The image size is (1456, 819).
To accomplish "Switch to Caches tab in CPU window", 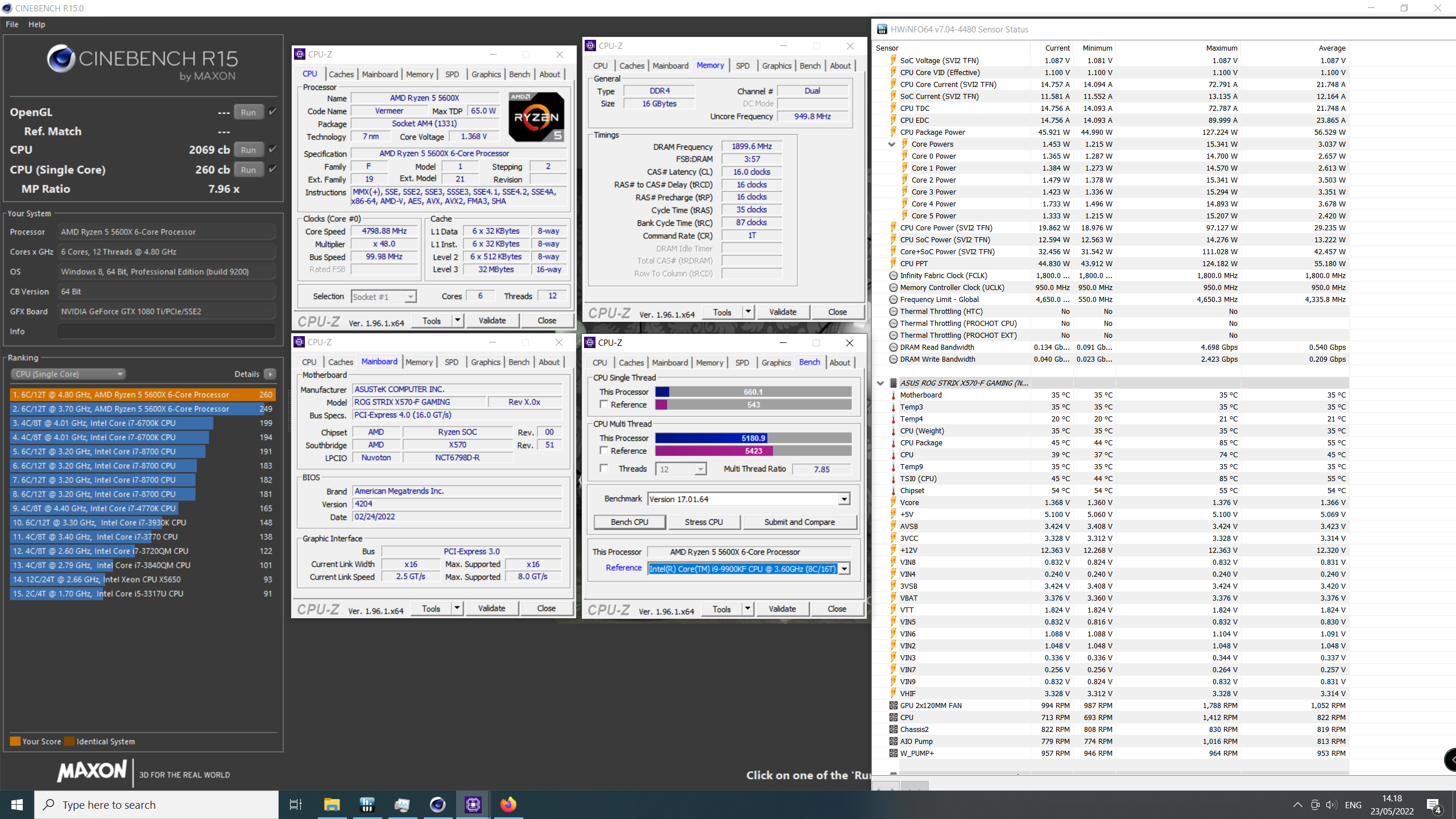I will [x=341, y=74].
